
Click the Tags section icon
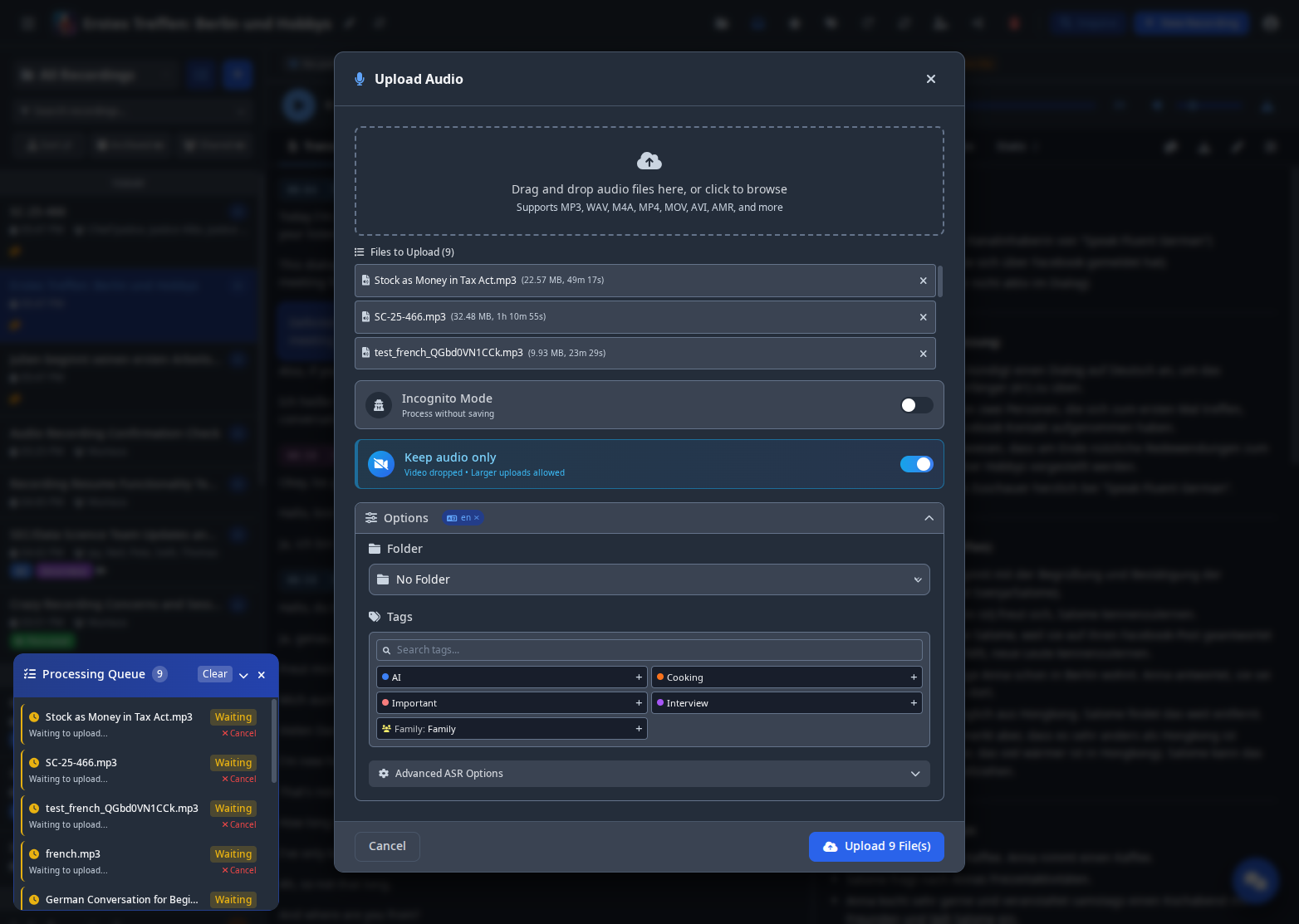point(375,617)
